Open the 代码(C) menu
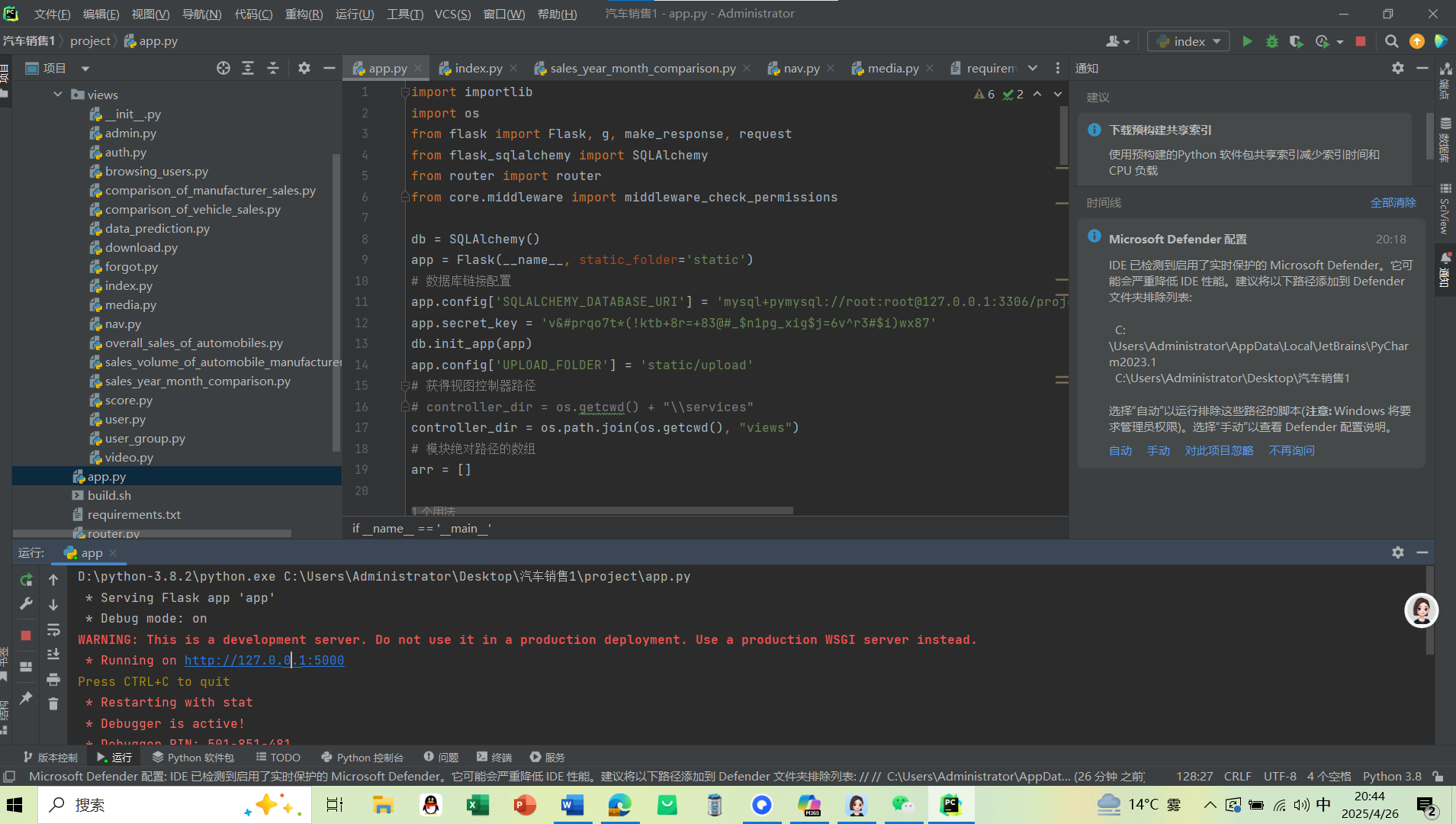This screenshot has width=1456, height=824. point(253,14)
